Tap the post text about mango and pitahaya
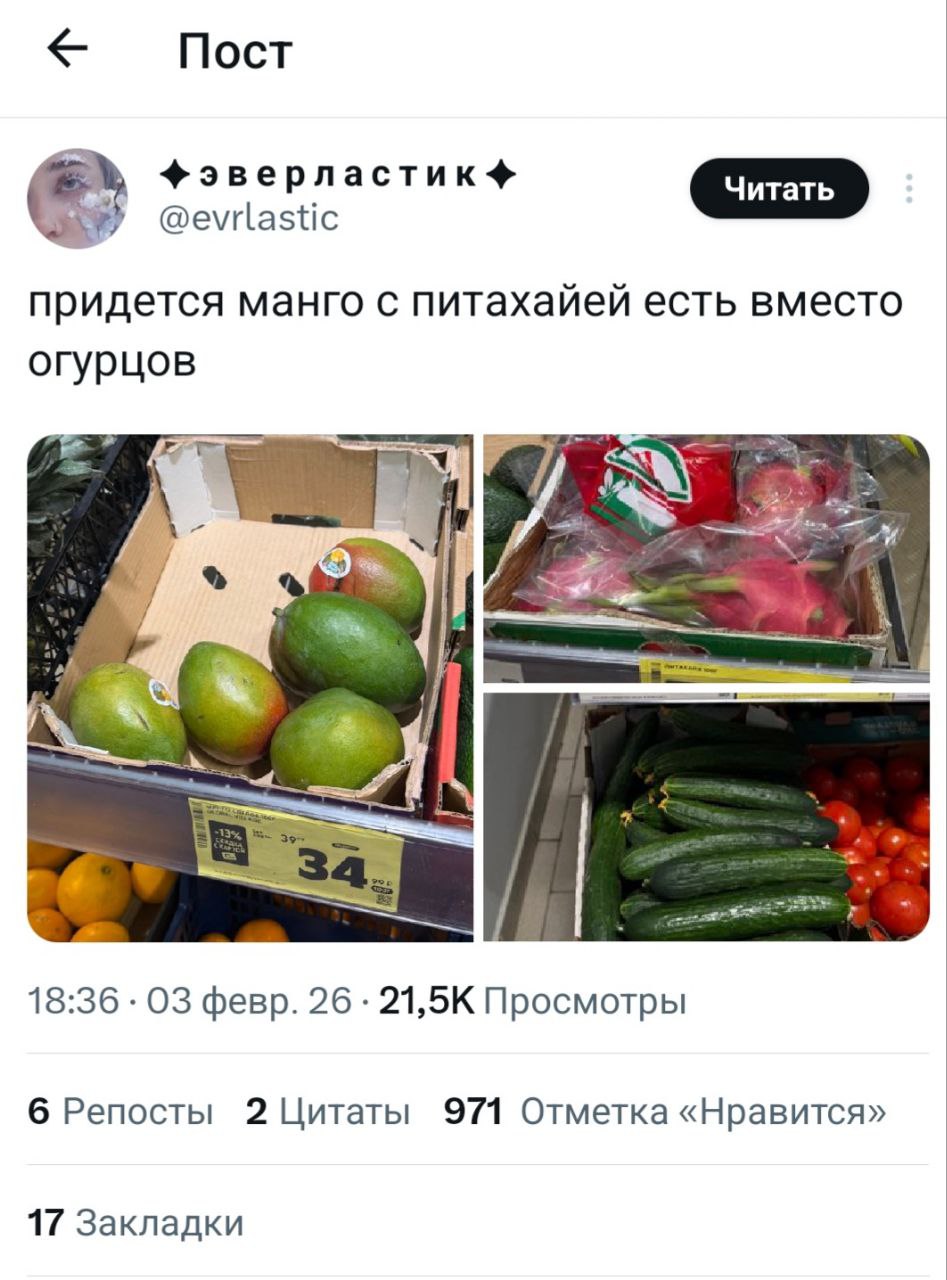Screen dimensions: 947x1280 point(465,331)
